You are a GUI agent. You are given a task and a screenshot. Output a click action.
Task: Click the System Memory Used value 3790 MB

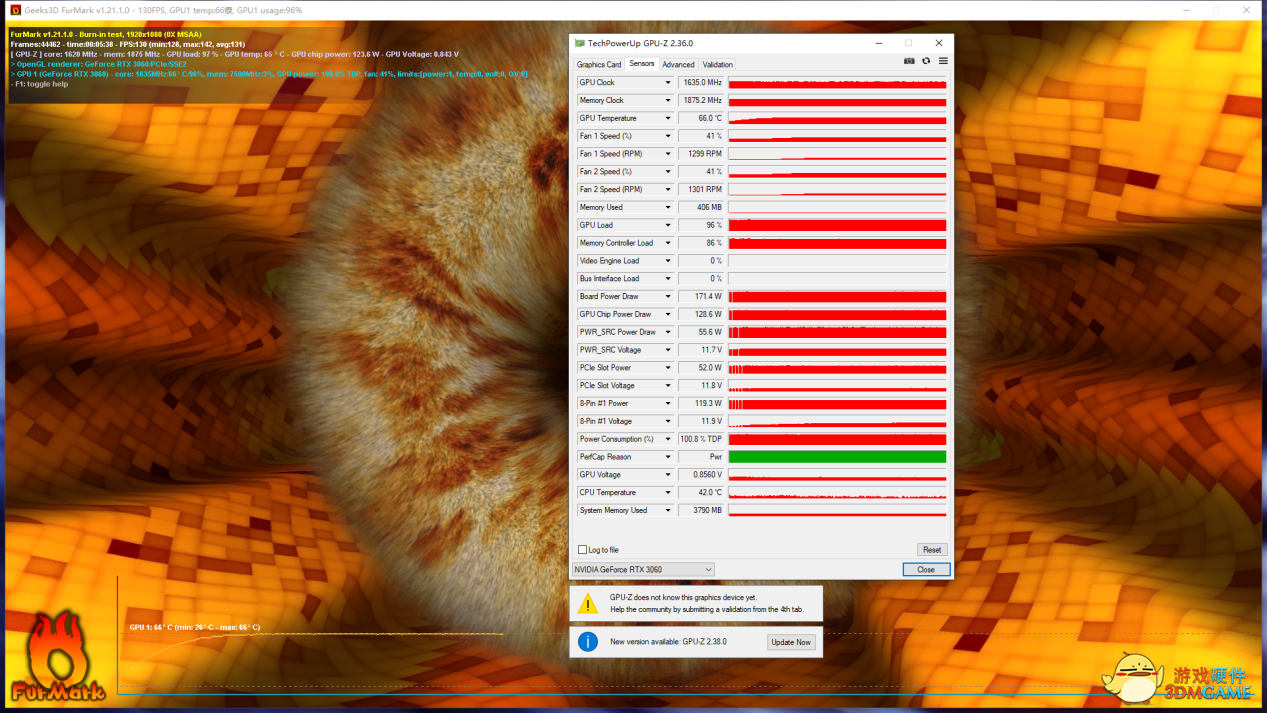pyautogui.click(x=701, y=511)
